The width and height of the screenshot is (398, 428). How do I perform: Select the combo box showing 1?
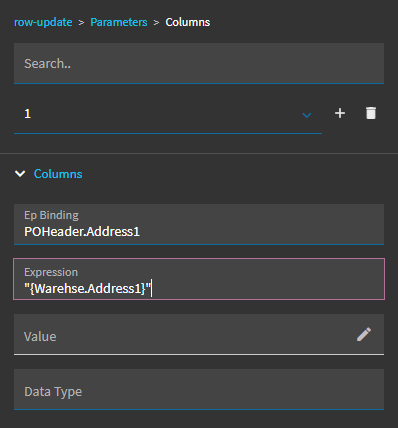click(168, 114)
